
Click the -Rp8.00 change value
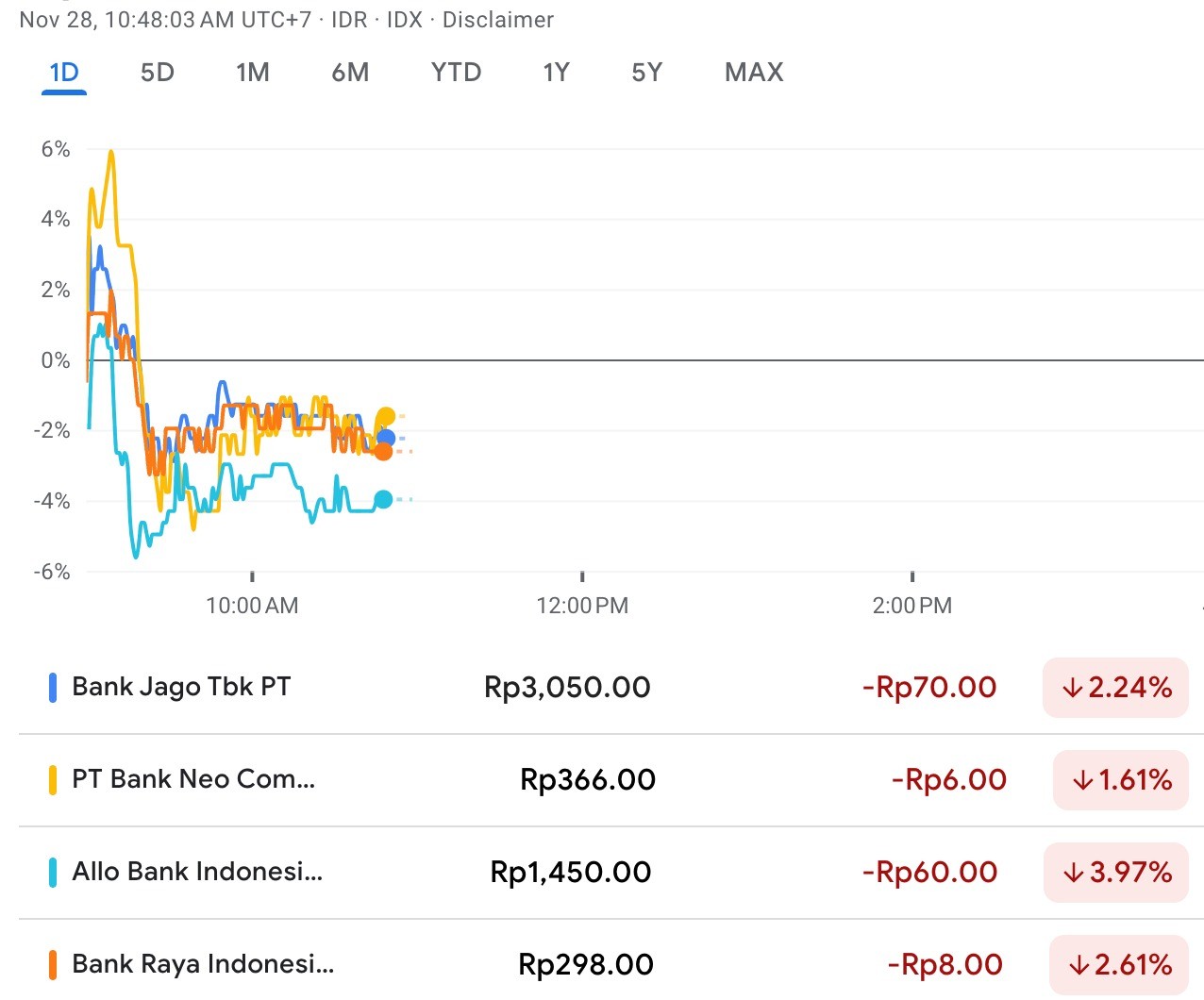(945, 965)
